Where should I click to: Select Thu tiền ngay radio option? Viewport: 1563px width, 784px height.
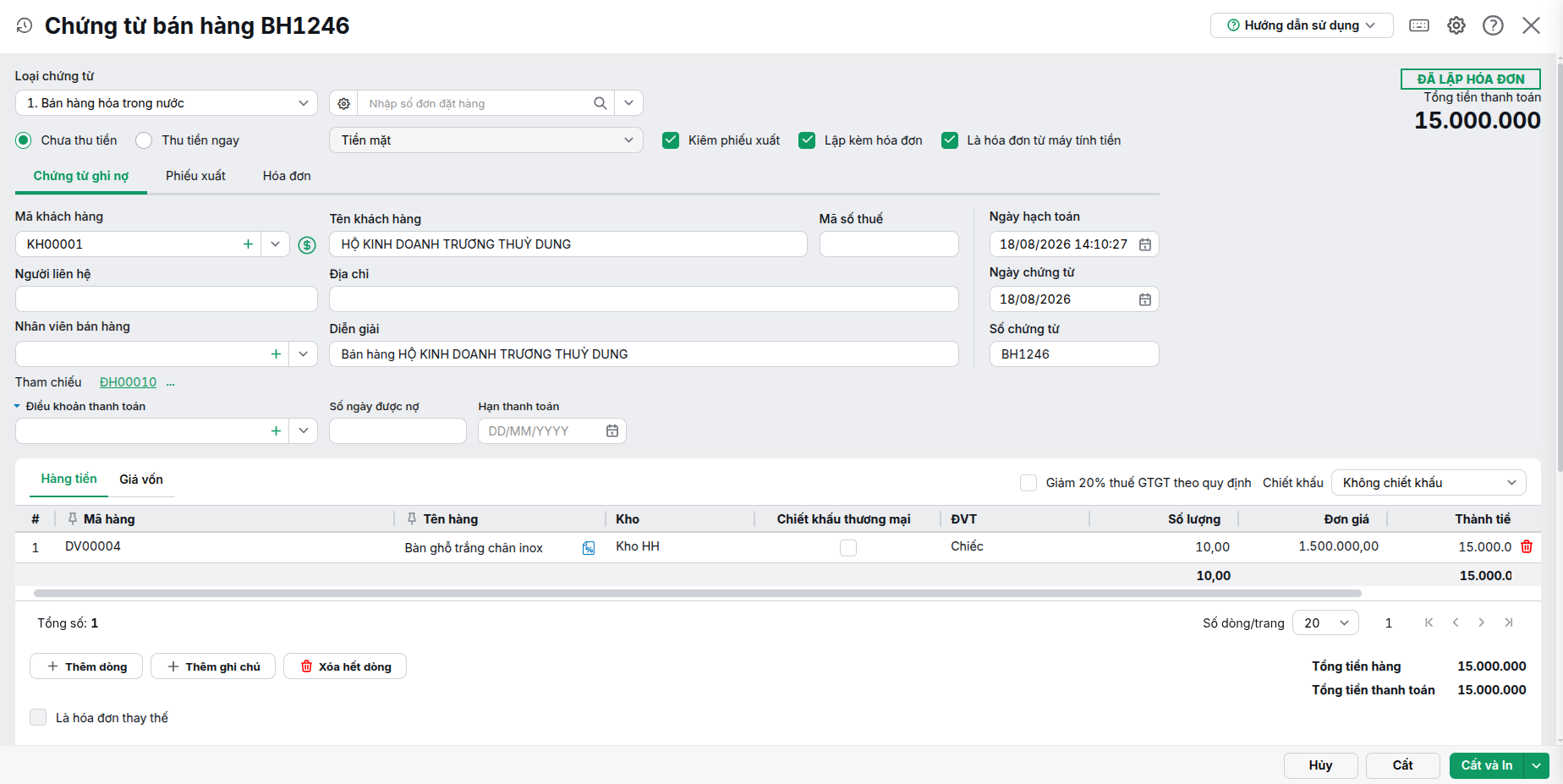pos(144,140)
